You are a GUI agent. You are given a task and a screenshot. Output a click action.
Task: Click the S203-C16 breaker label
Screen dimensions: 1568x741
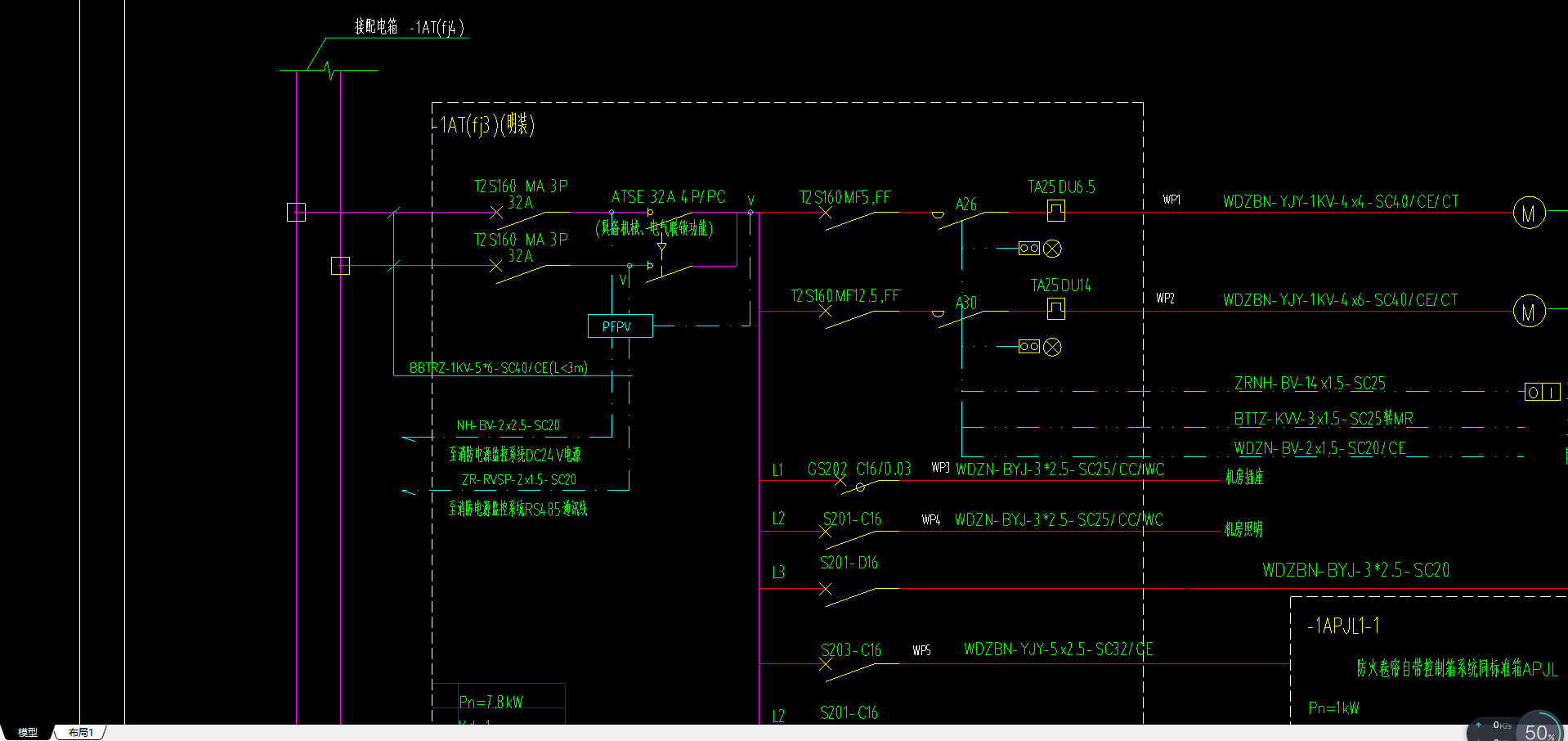[851, 650]
